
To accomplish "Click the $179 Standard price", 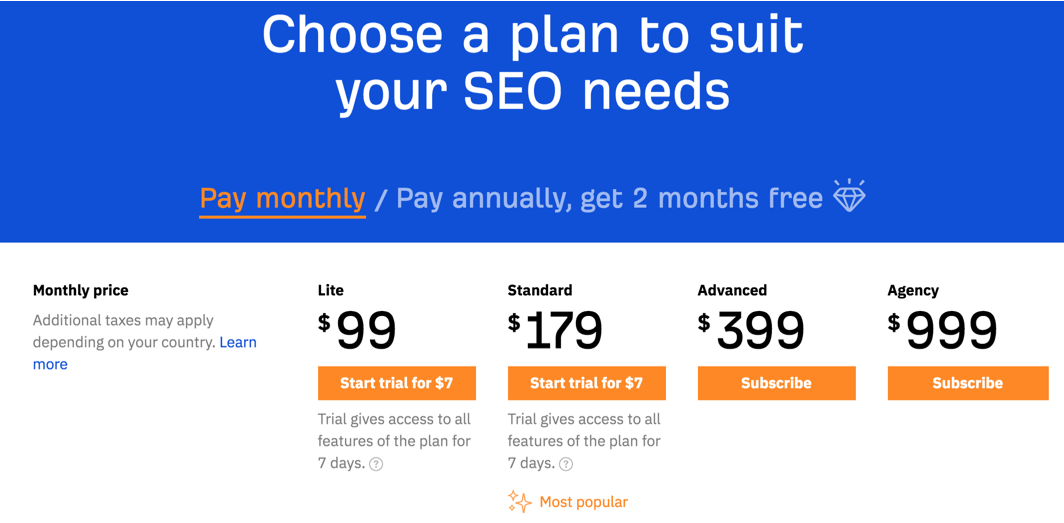I will [x=555, y=331].
